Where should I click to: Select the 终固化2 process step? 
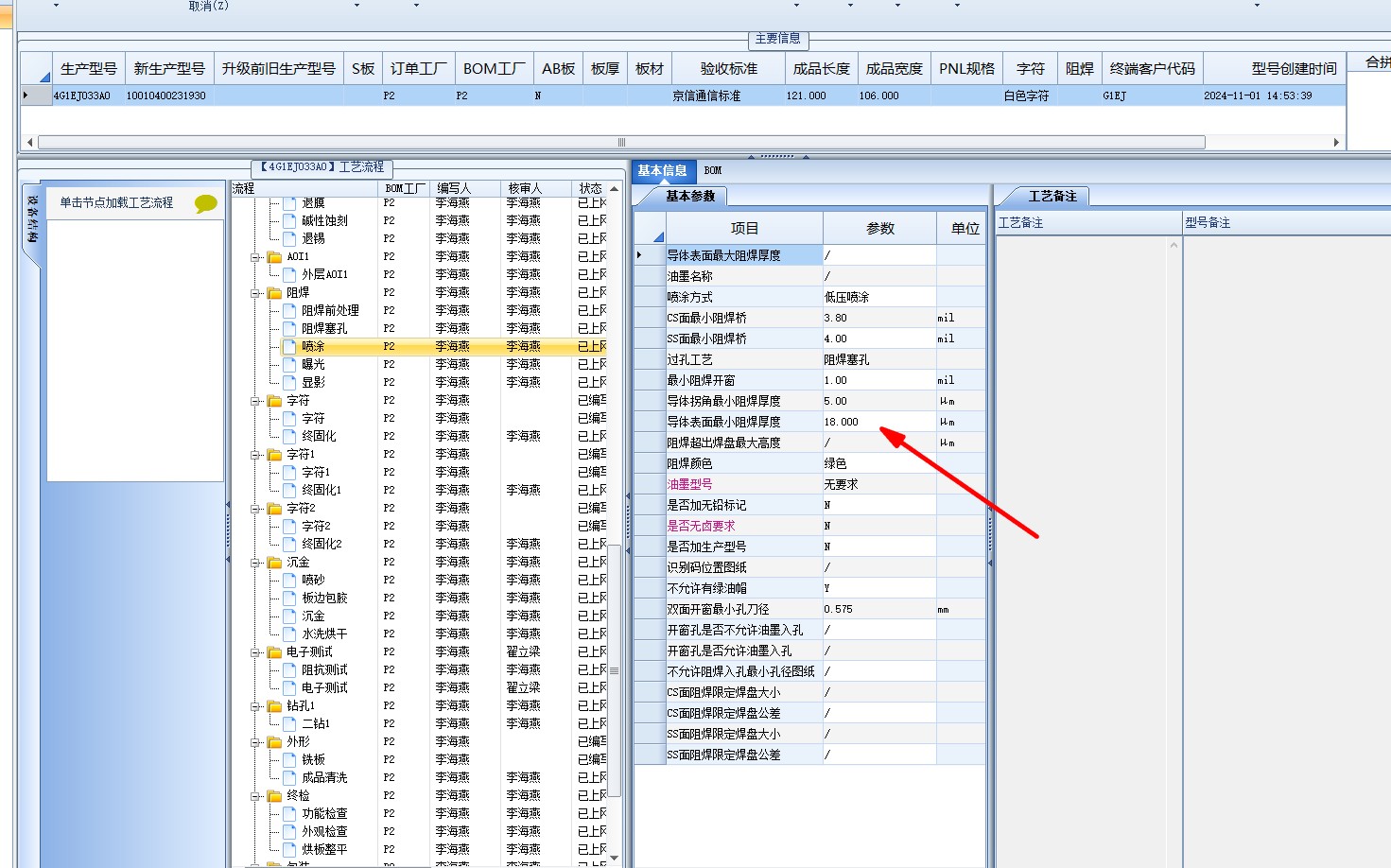pos(322,544)
